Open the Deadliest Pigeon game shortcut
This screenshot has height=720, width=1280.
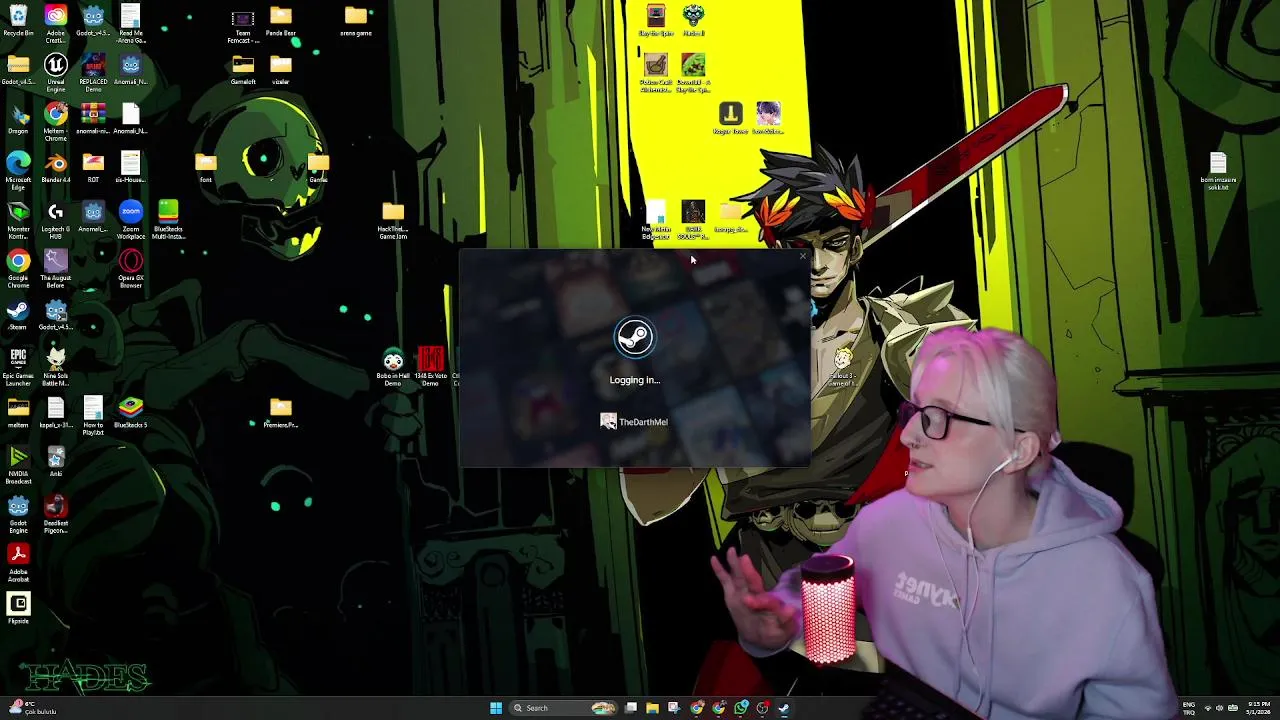click(56, 514)
